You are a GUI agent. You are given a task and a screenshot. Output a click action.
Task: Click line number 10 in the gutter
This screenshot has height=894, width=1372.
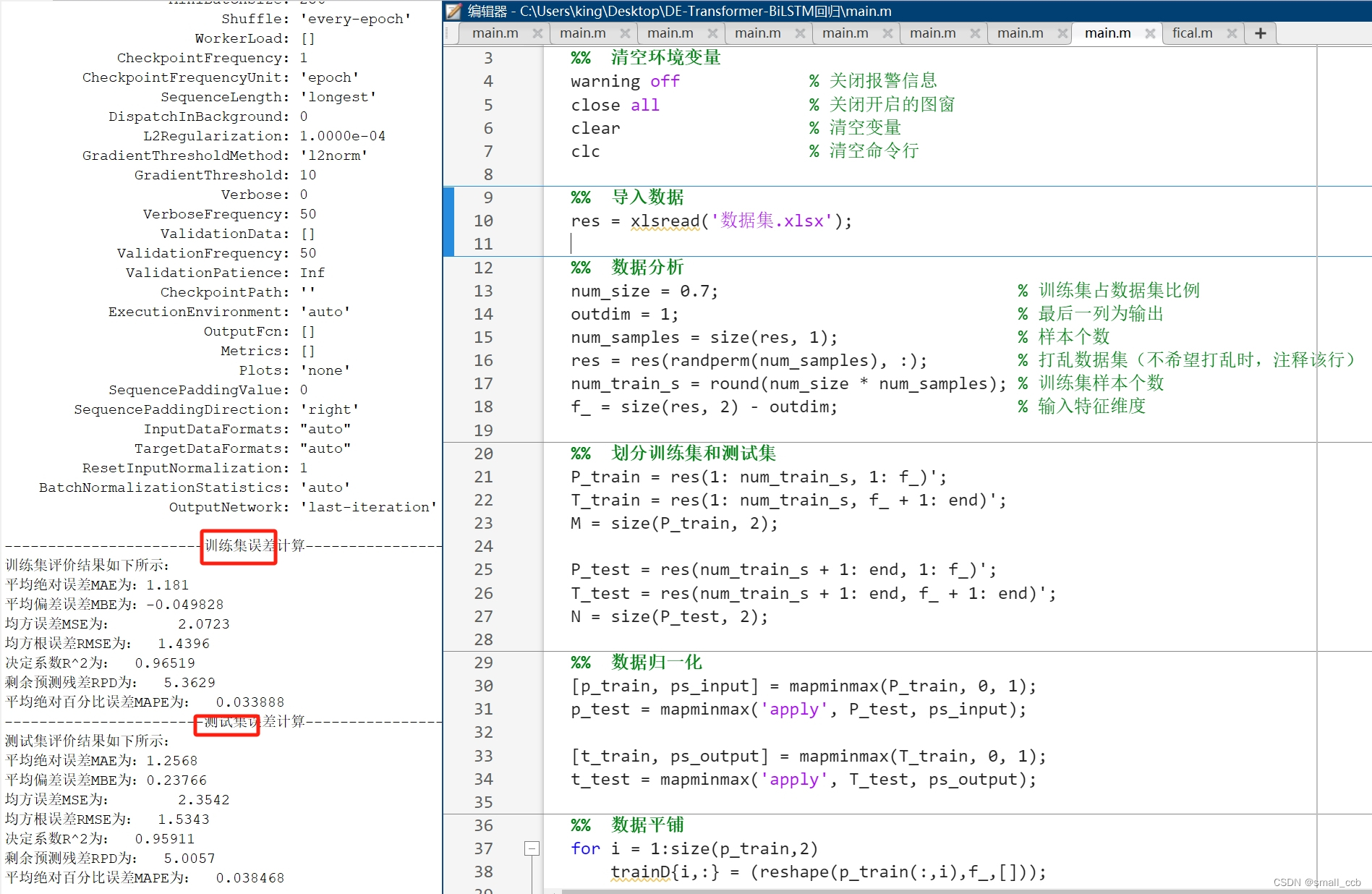click(x=484, y=221)
